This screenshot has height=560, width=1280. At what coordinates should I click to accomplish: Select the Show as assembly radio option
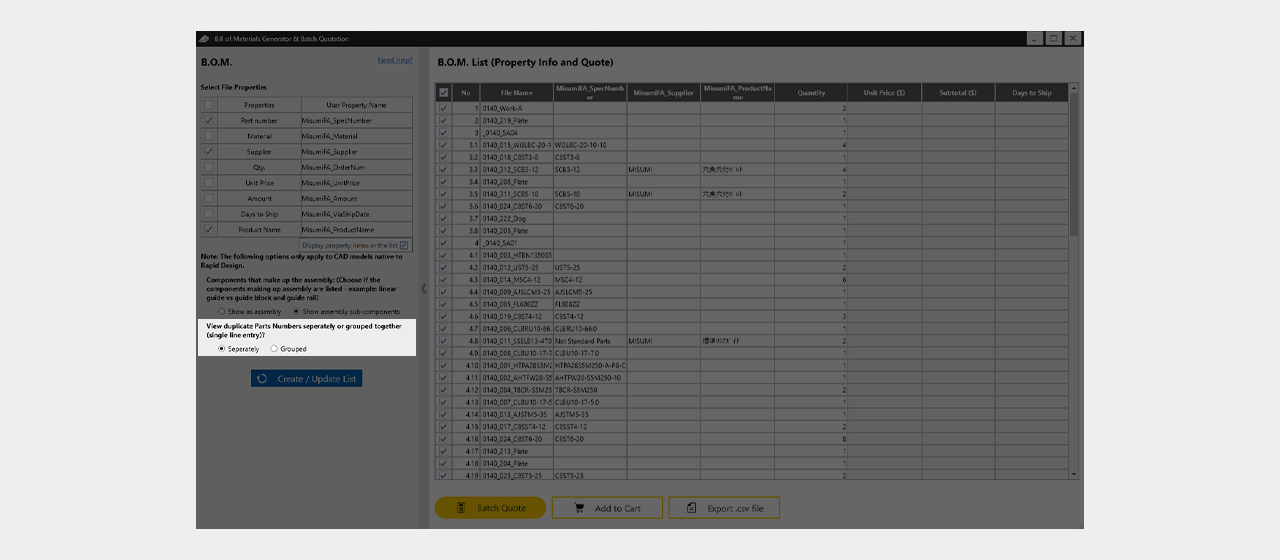tap(222, 312)
